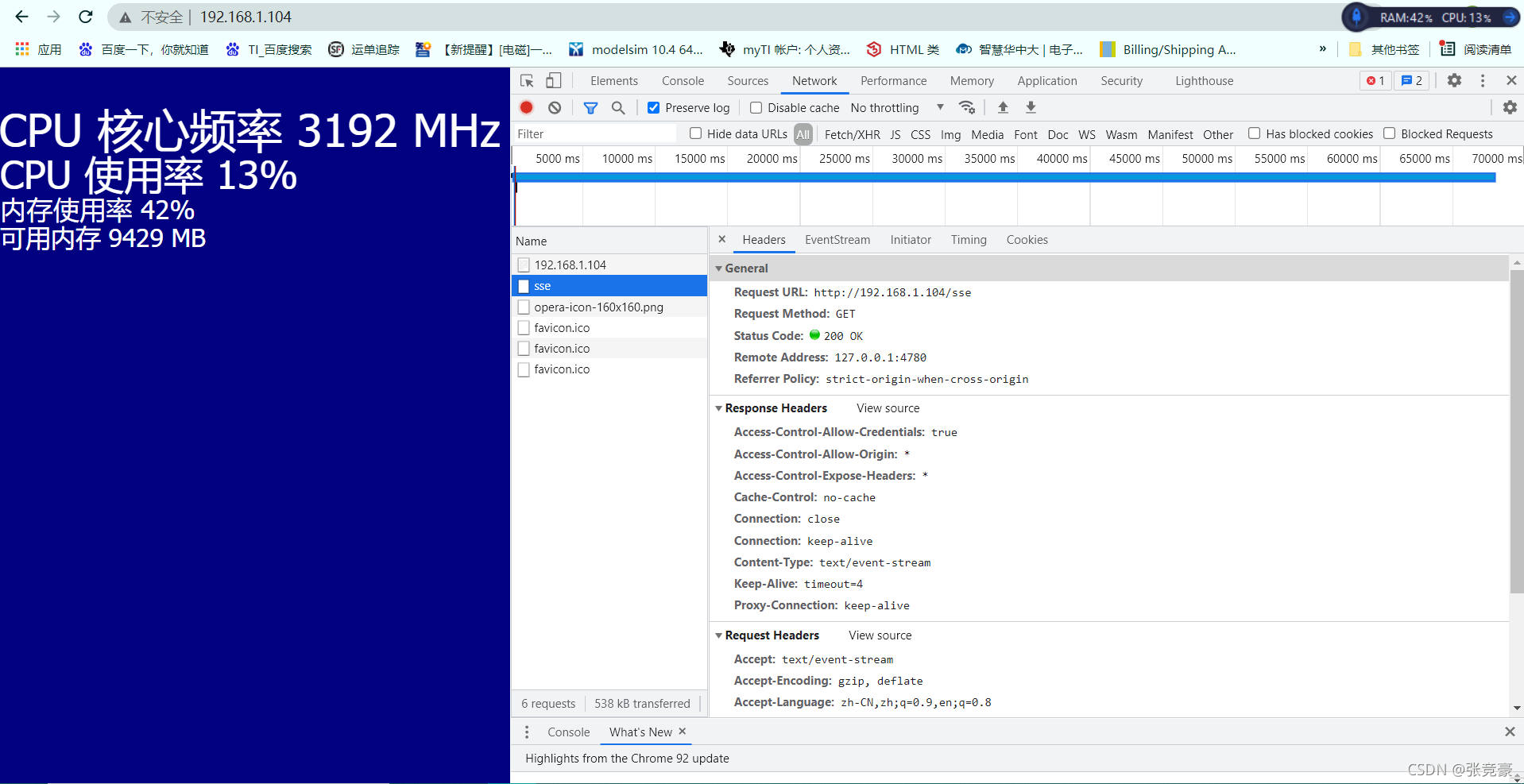Activate the inspect element picker icon

[527, 81]
